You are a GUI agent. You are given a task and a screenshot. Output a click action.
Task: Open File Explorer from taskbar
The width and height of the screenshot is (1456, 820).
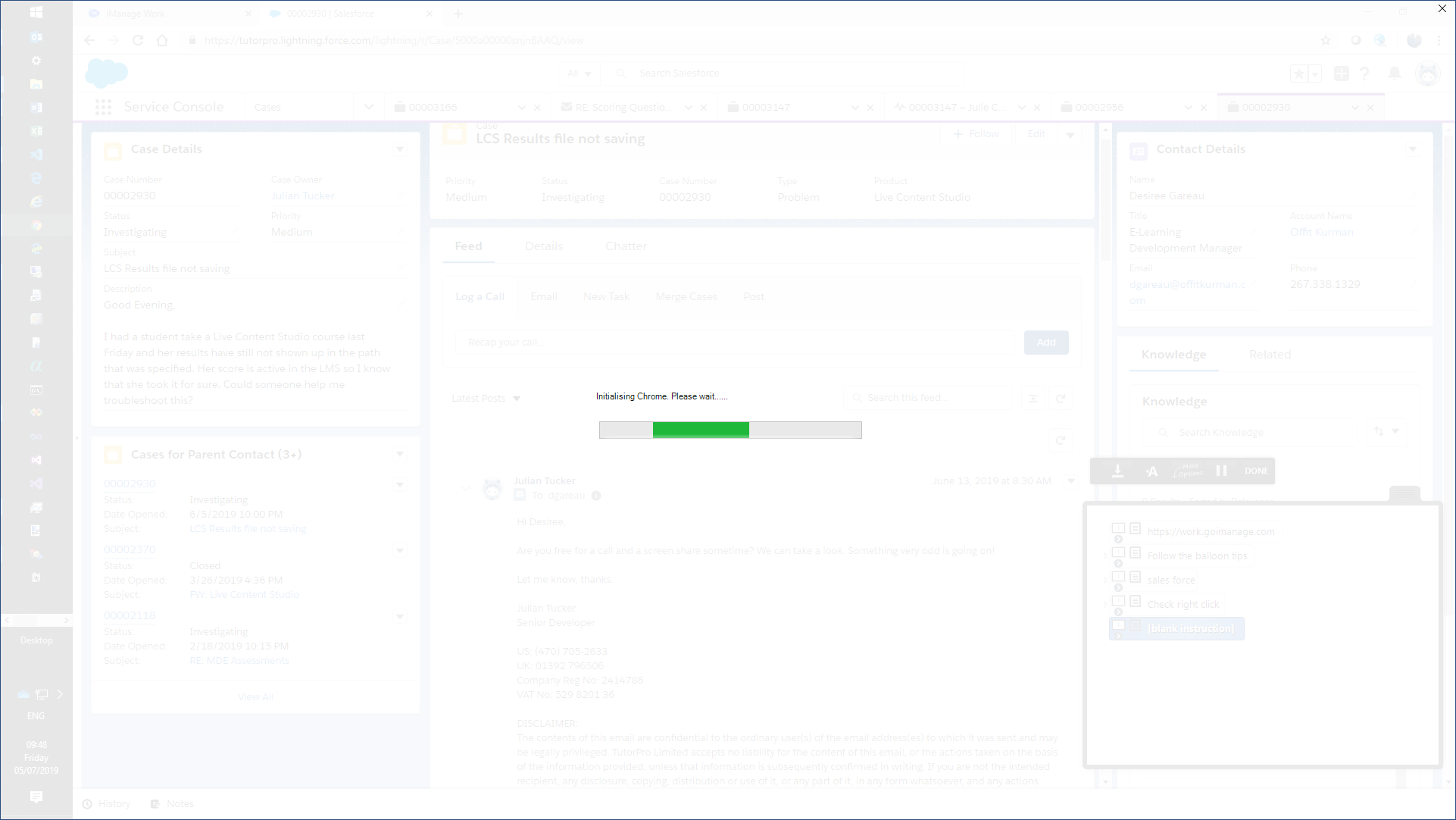pyautogui.click(x=36, y=83)
